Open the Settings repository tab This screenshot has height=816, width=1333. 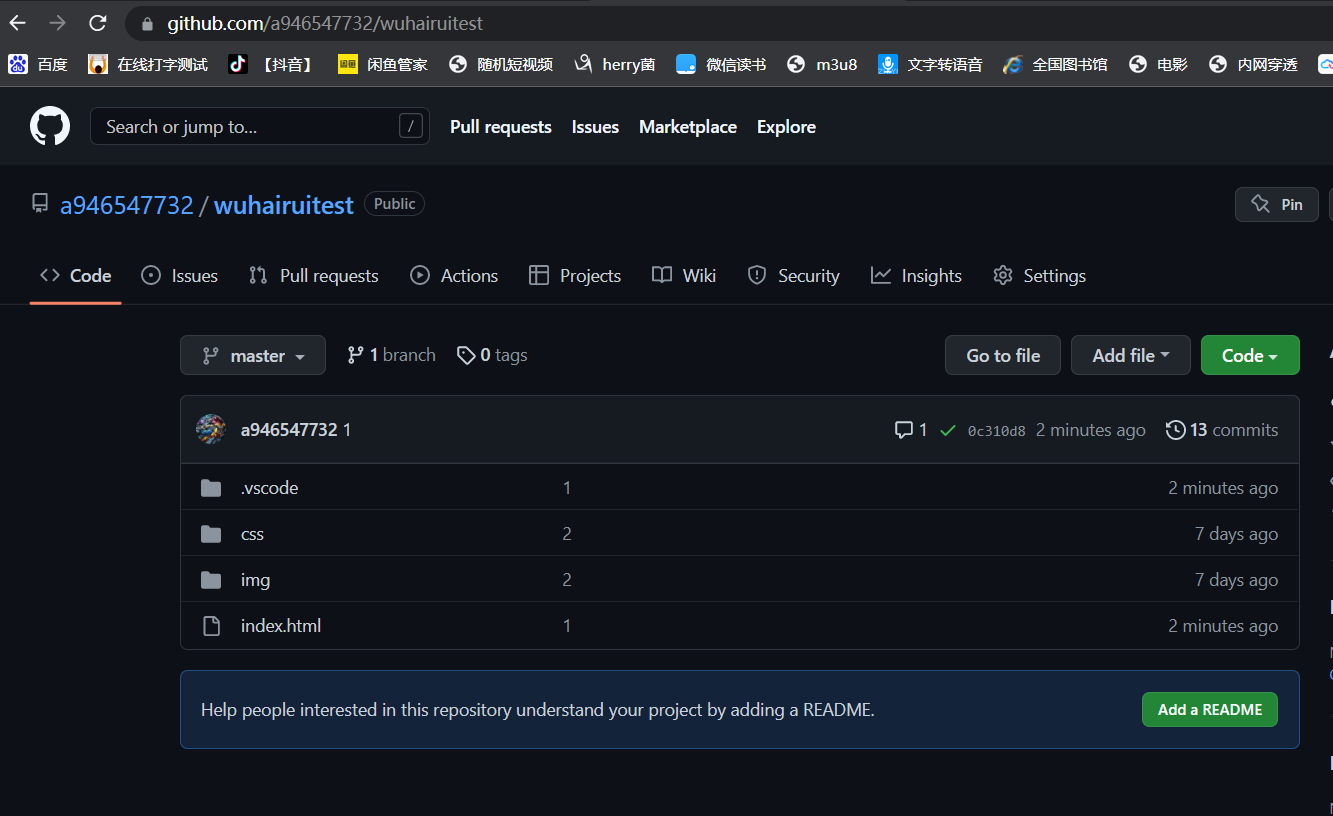coord(1039,276)
